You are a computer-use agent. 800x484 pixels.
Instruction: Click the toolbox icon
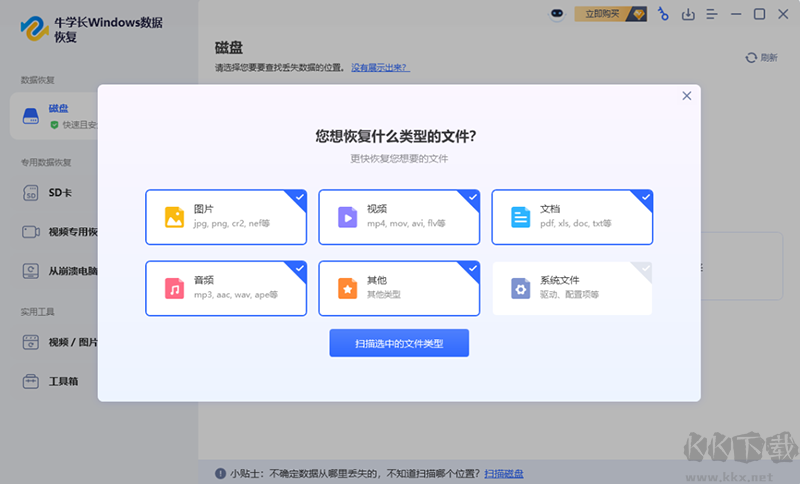coord(31,381)
